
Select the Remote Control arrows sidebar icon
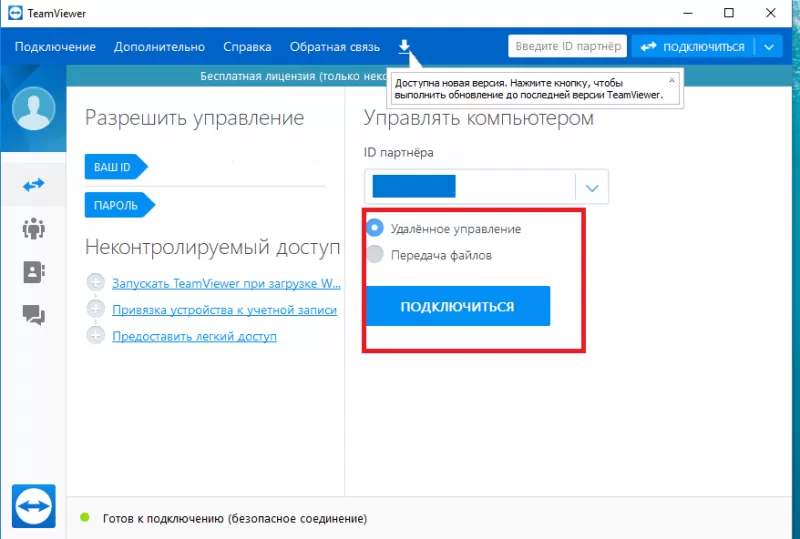(x=34, y=184)
